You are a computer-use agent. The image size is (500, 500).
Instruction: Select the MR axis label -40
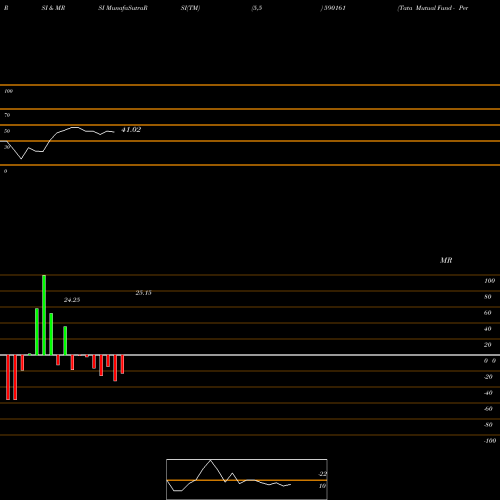488,393
